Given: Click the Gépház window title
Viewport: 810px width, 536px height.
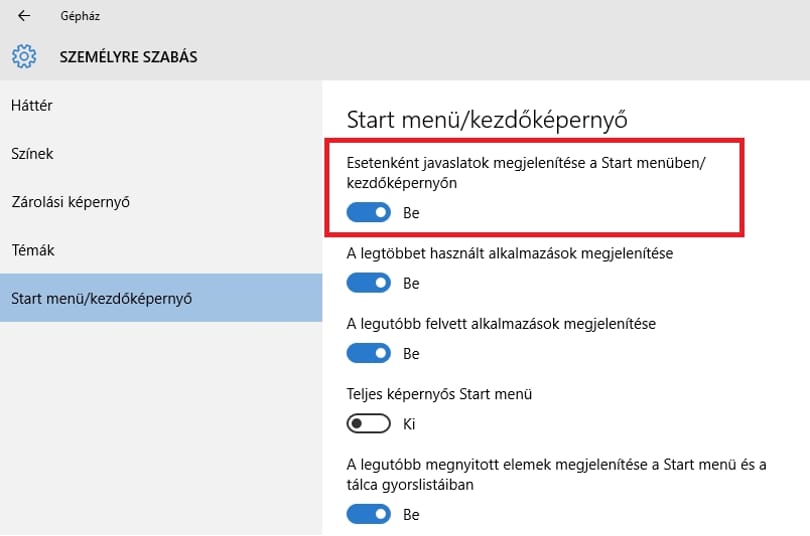Looking at the screenshot, I should tap(80, 16).
